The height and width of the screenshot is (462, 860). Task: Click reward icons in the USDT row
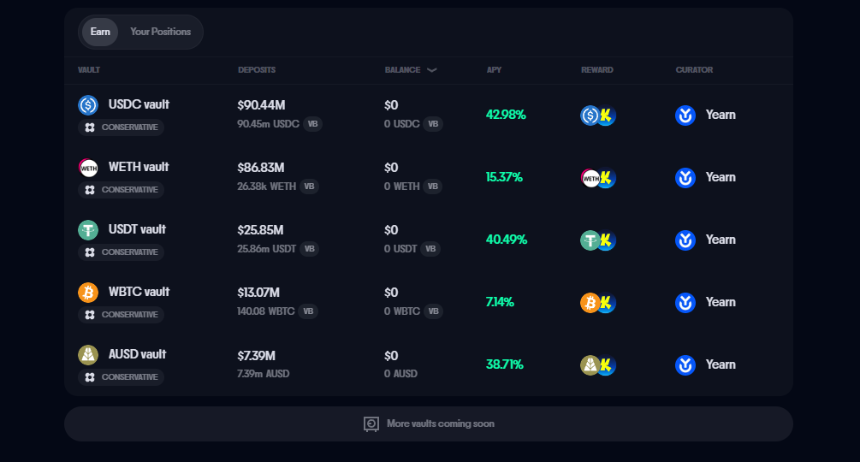click(x=597, y=240)
